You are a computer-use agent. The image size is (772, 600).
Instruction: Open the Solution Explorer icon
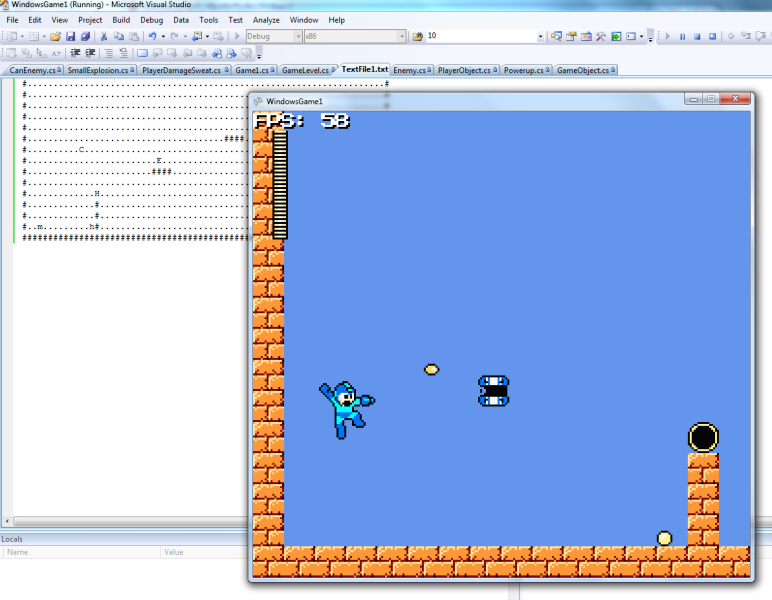[556, 36]
